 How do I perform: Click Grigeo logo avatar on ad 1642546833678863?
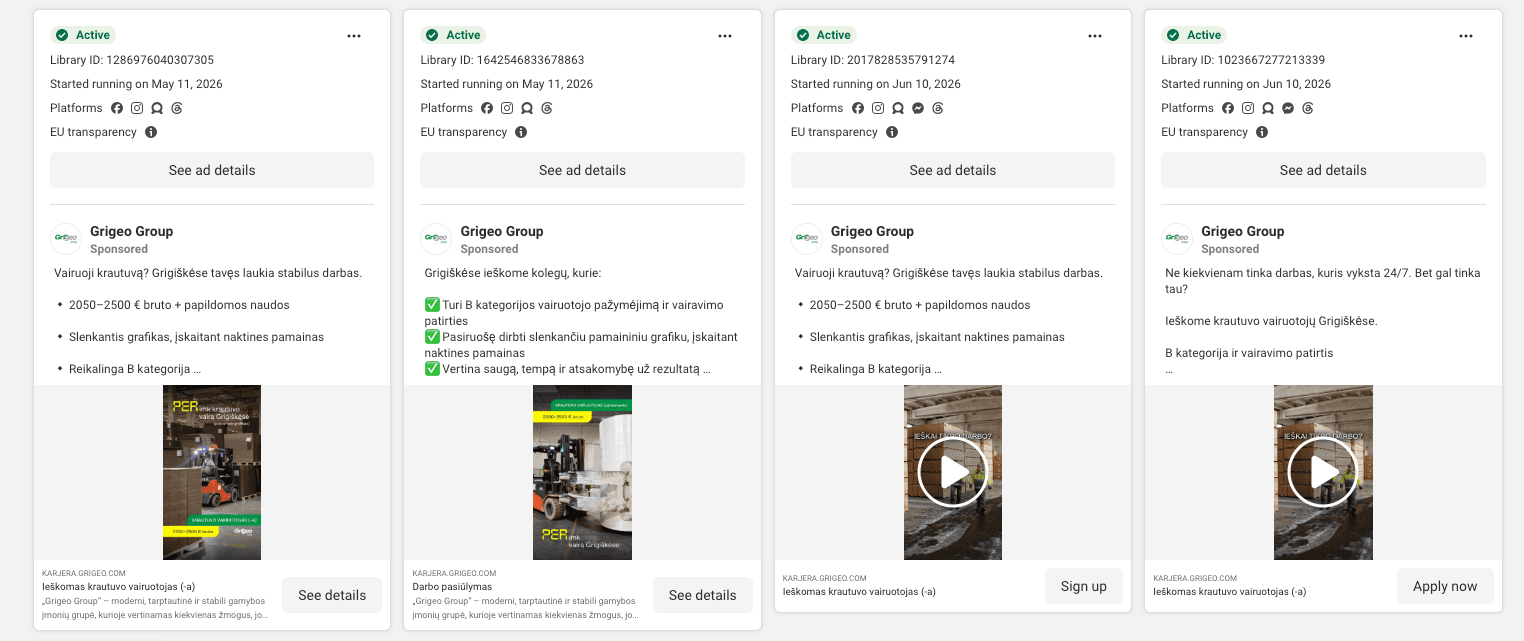pyautogui.click(x=436, y=239)
